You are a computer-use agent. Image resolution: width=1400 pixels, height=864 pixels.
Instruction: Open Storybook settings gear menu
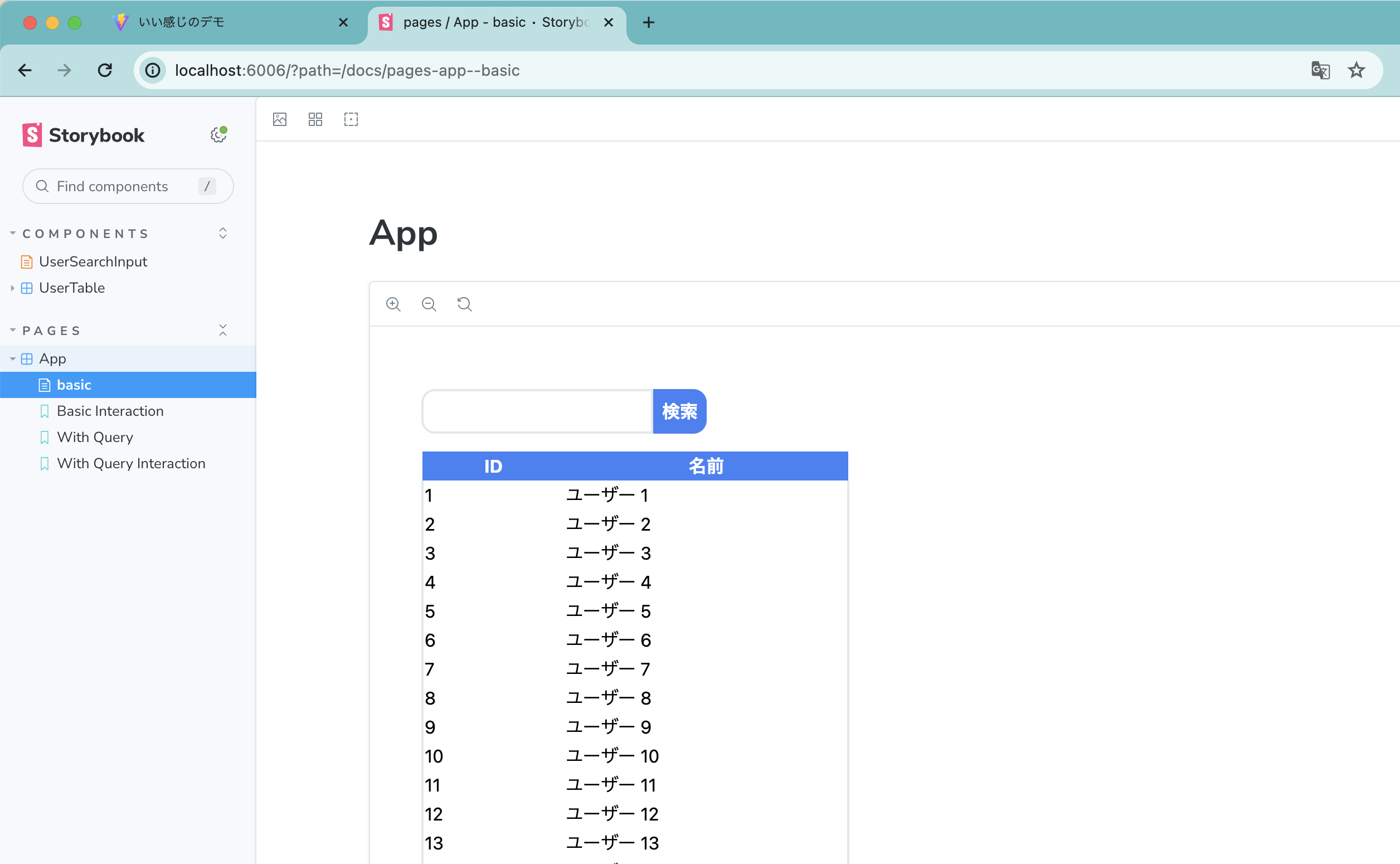[218, 135]
